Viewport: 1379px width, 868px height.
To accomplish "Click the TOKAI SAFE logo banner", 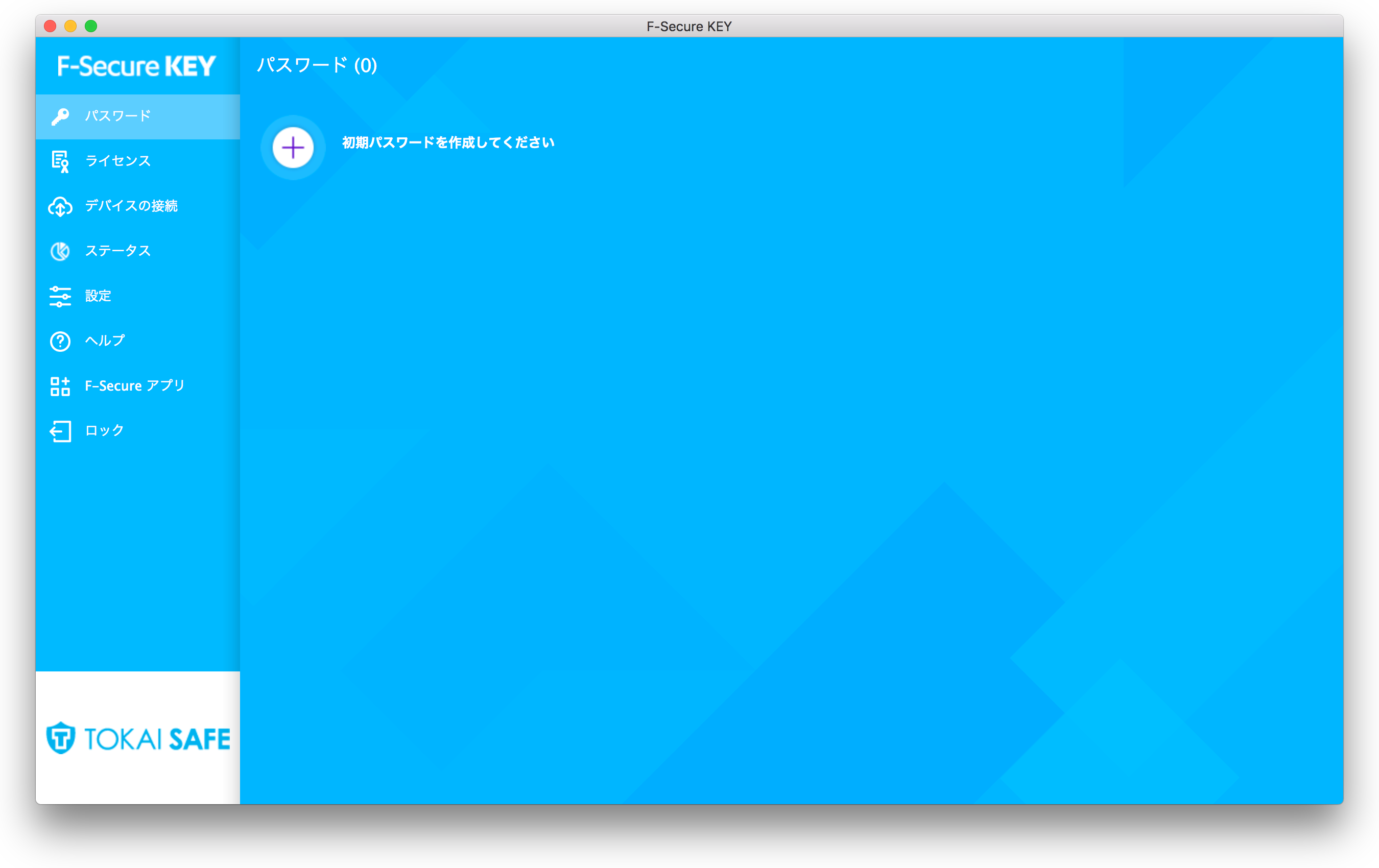I will [138, 738].
